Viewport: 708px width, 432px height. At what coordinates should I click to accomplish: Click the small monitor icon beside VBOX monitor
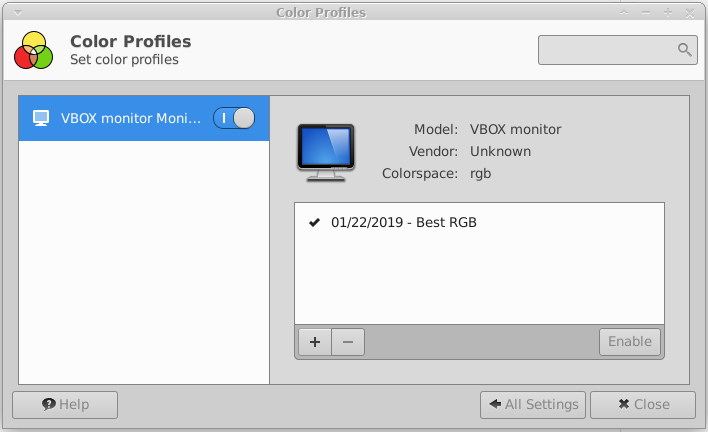click(x=41, y=118)
